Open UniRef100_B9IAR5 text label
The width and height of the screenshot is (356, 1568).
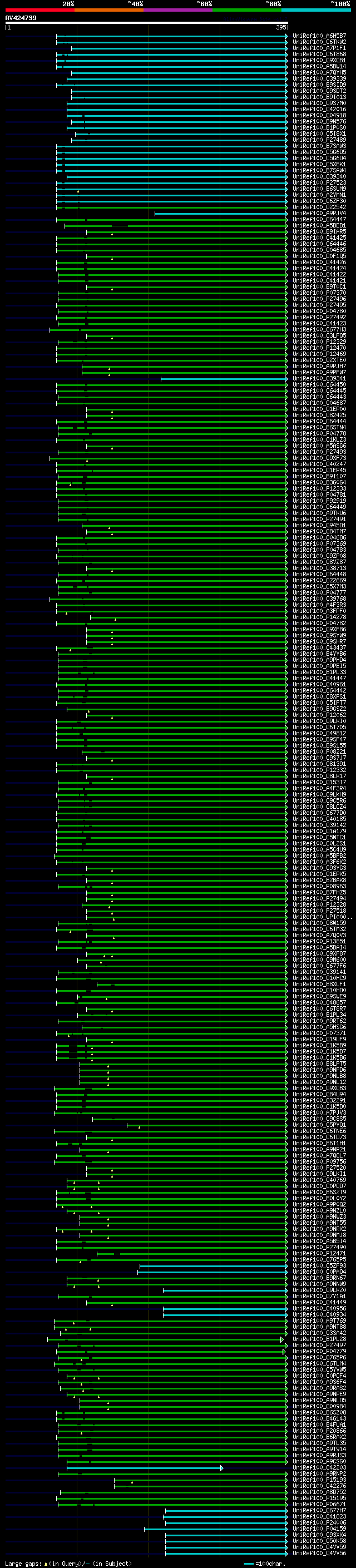pyautogui.click(x=319, y=231)
